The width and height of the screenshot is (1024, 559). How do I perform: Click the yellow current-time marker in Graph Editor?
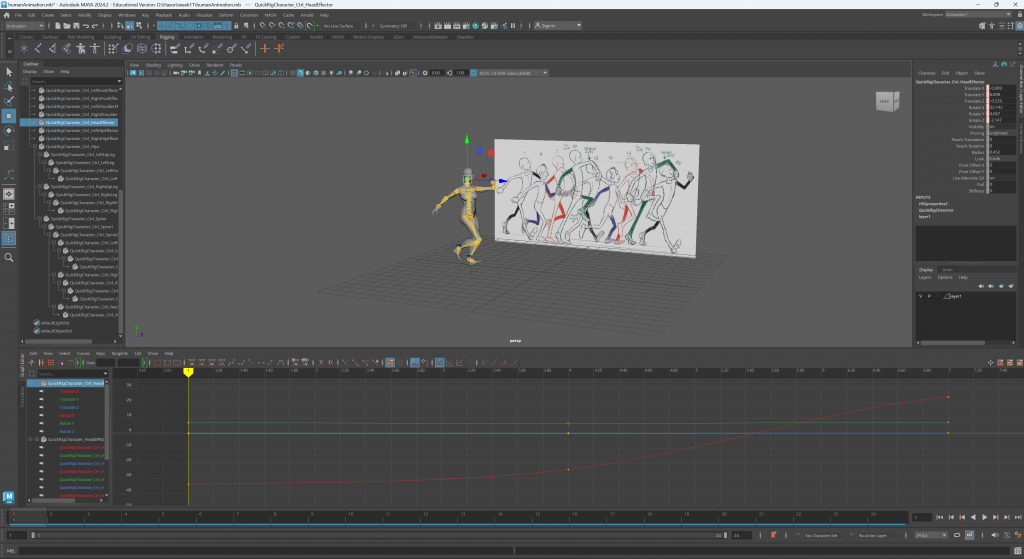(188, 372)
